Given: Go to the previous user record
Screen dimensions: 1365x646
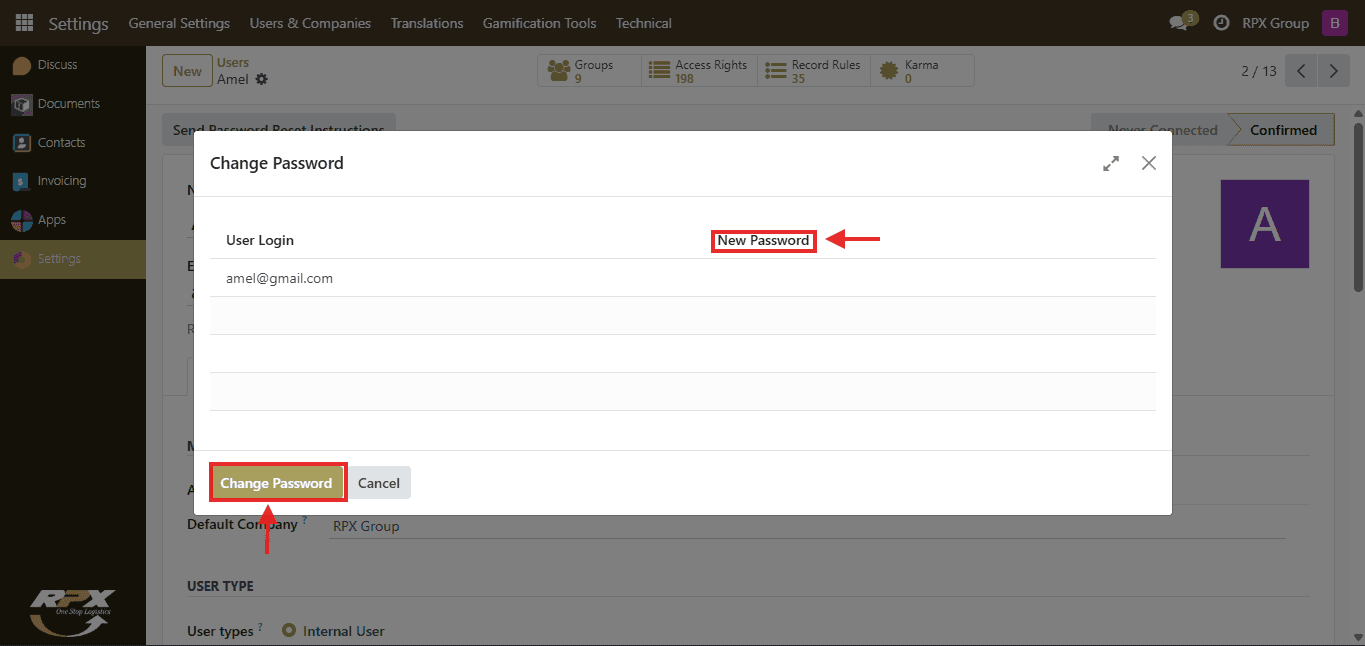Looking at the screenshot, I should 1301,71.
